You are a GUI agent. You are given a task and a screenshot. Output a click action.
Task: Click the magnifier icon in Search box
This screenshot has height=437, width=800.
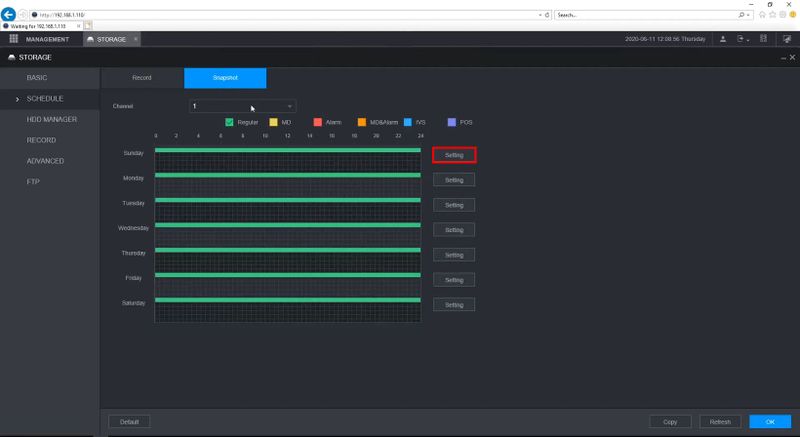tap(741, 15)
